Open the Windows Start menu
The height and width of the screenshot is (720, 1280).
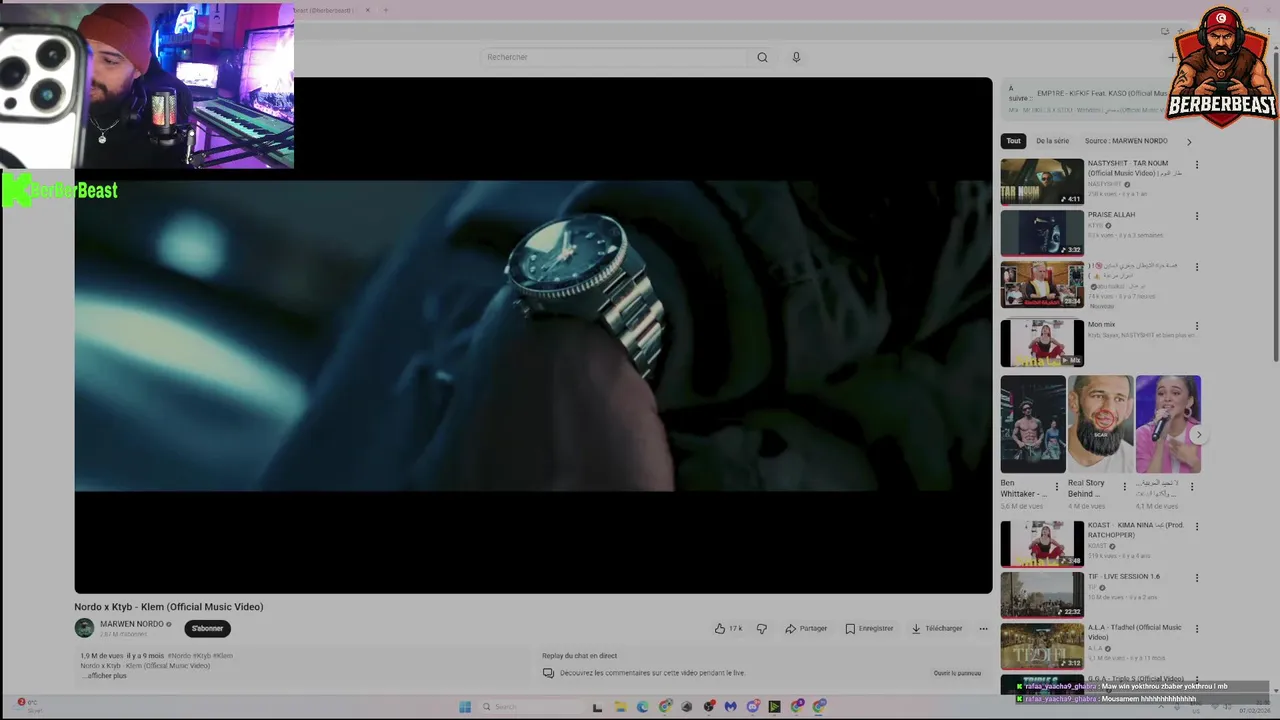(465, 707)
